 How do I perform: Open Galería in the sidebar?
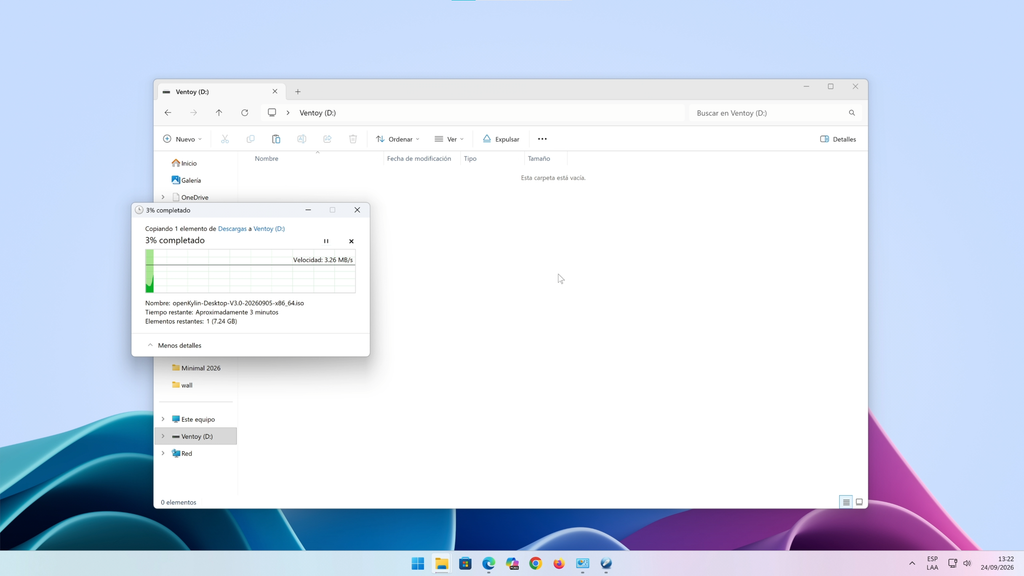[186, 180]
